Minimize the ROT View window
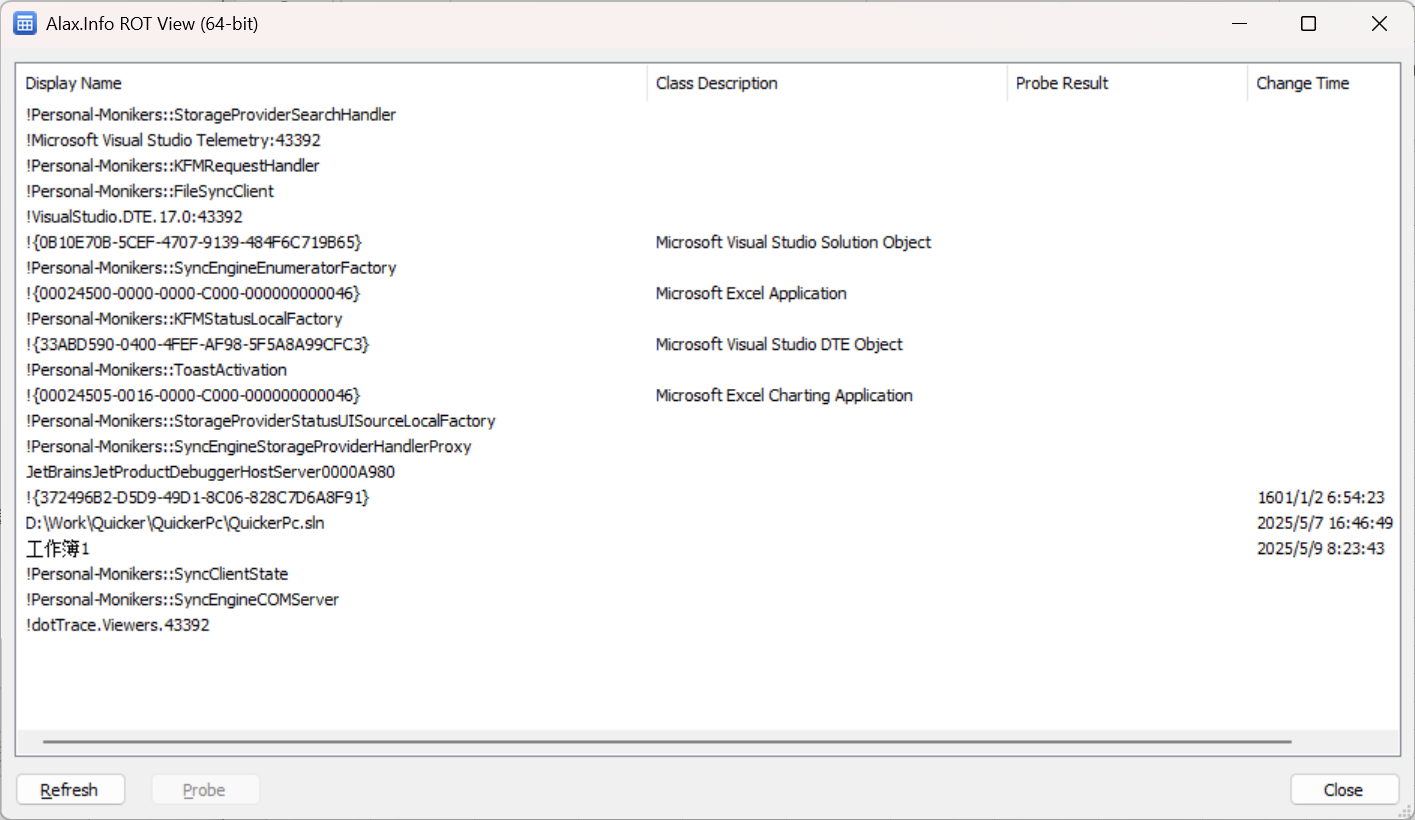 (1238, 24)
